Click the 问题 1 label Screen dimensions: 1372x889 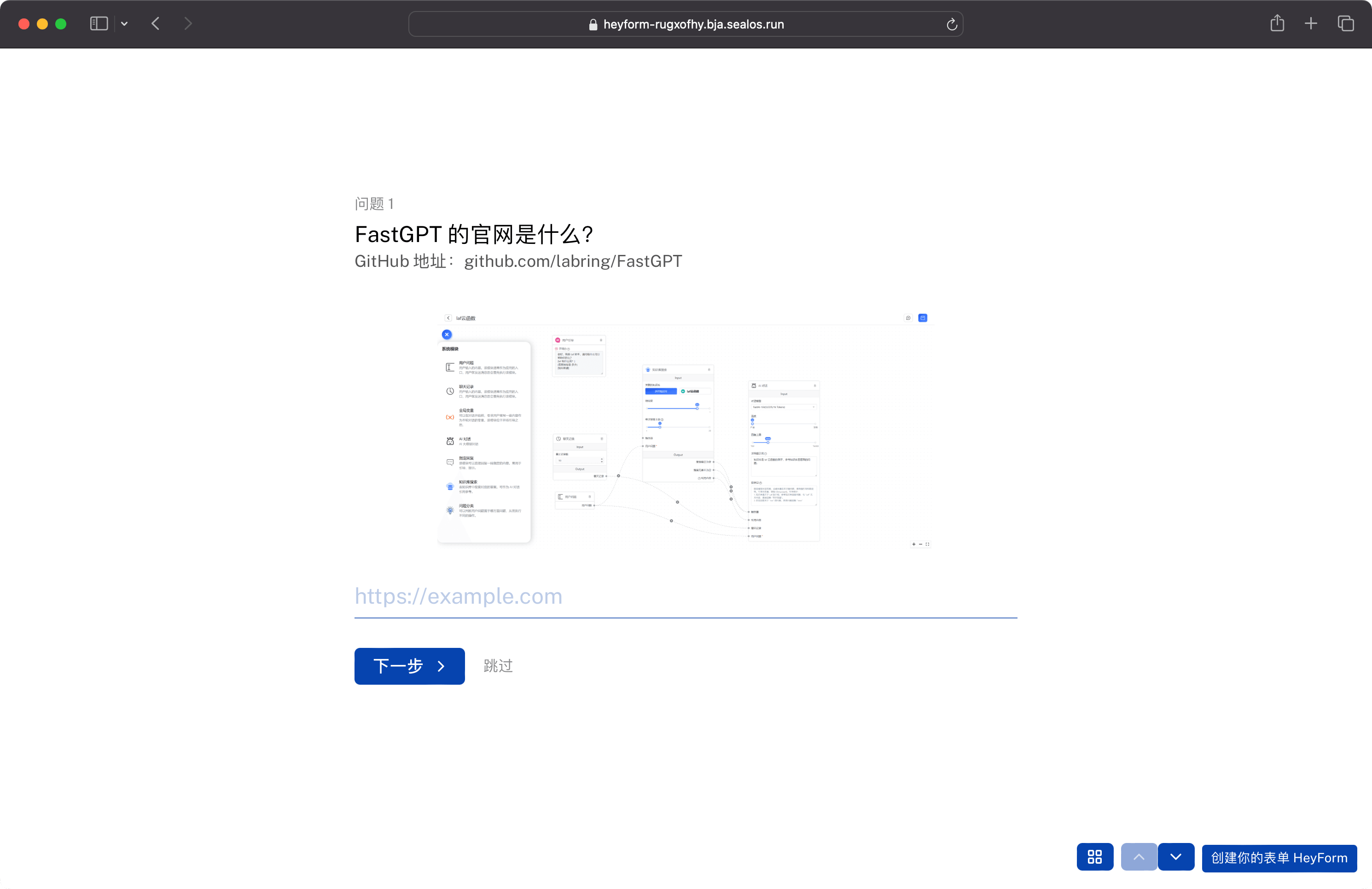(374, 204)
